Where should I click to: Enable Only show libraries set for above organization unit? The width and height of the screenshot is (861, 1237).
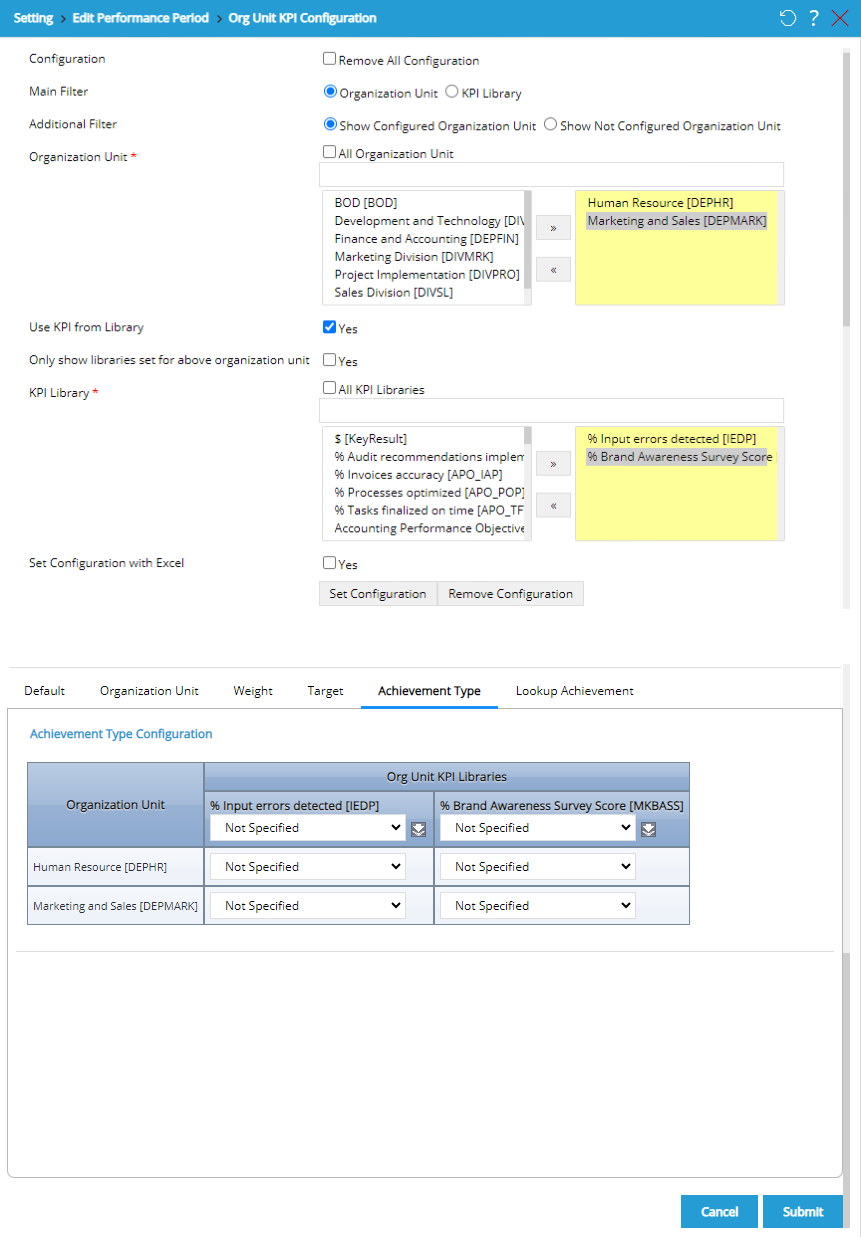330,359
